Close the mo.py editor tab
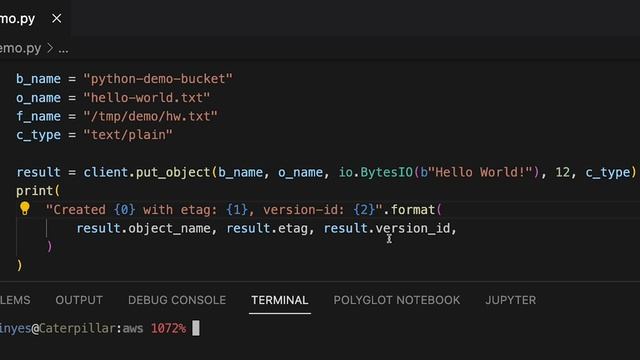Viewport: 640px width, 360px height. click(57, 18)
